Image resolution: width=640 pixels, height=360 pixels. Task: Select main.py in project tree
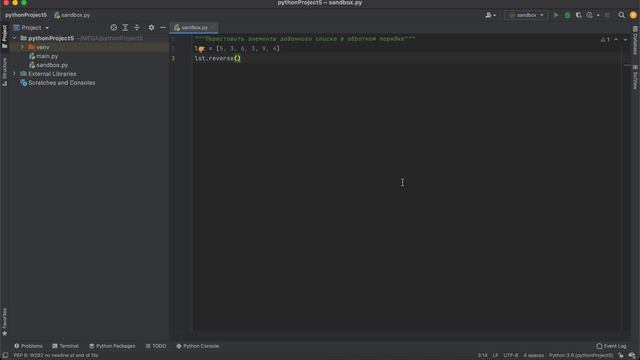click(43, 56)
